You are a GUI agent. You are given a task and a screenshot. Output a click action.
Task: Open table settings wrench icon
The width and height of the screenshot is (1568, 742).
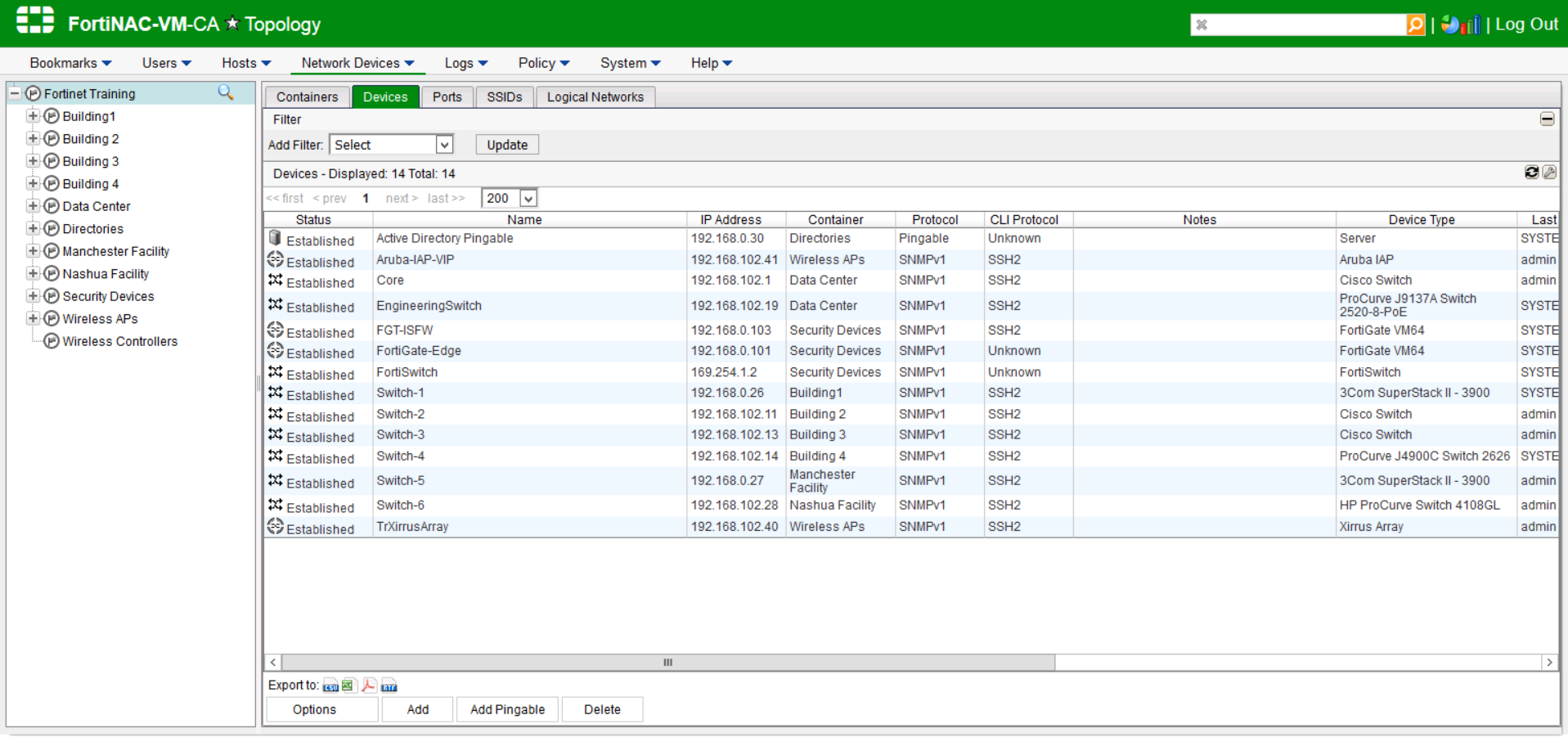coord(1549,173)
